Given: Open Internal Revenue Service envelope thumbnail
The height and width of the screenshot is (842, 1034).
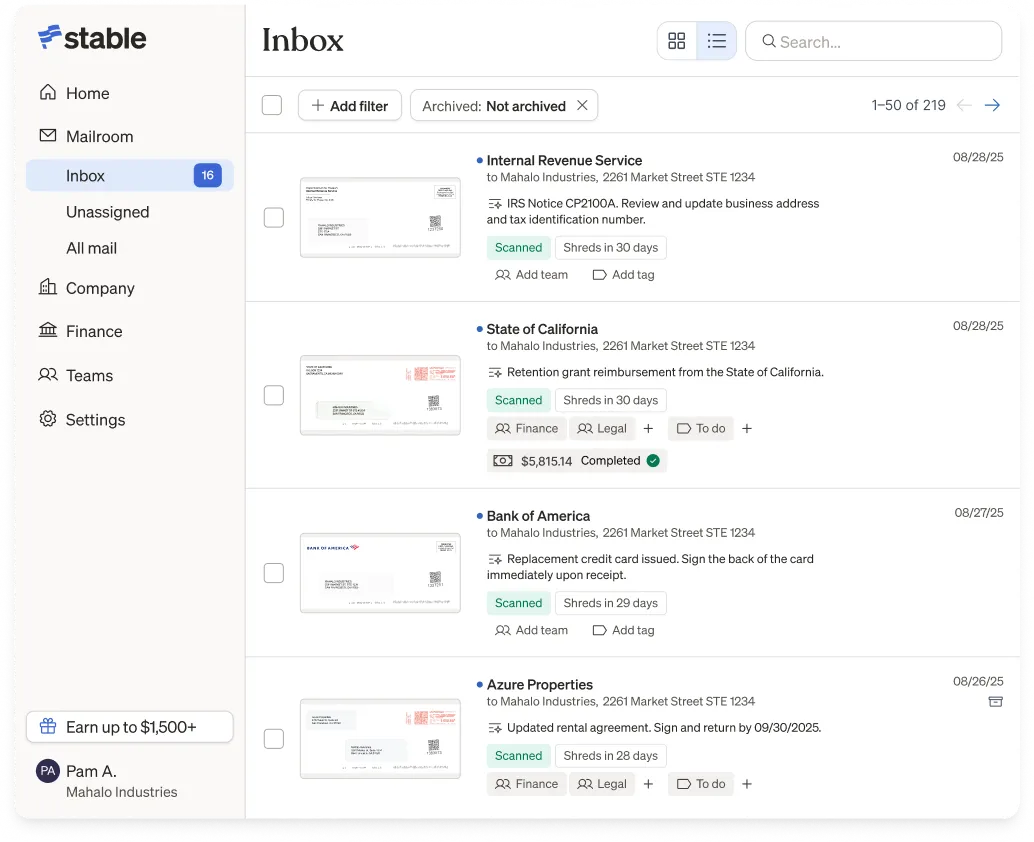Looking at the screenshot, I should (380, 217).
